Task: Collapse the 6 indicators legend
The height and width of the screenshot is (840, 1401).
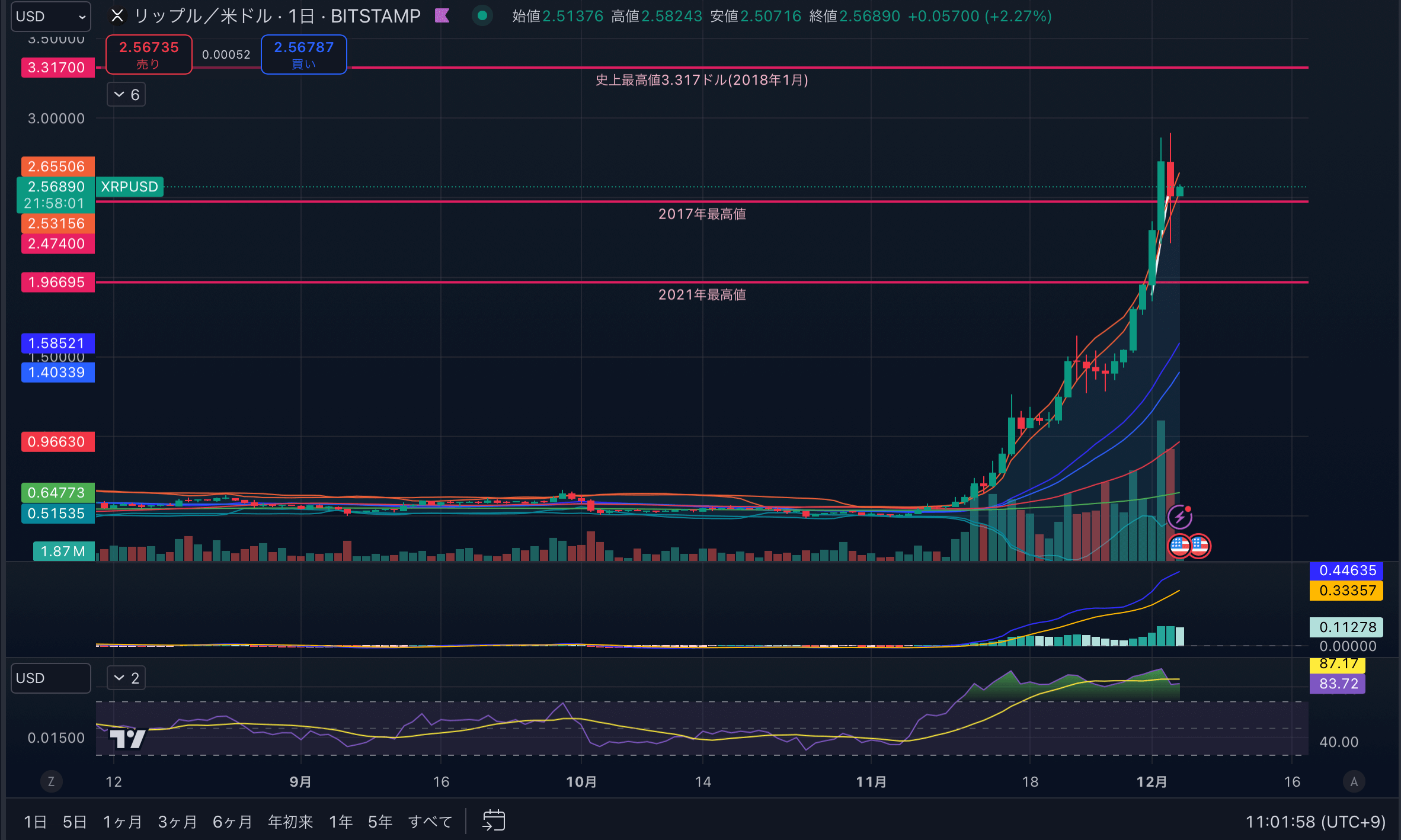Action: (126, 94)
